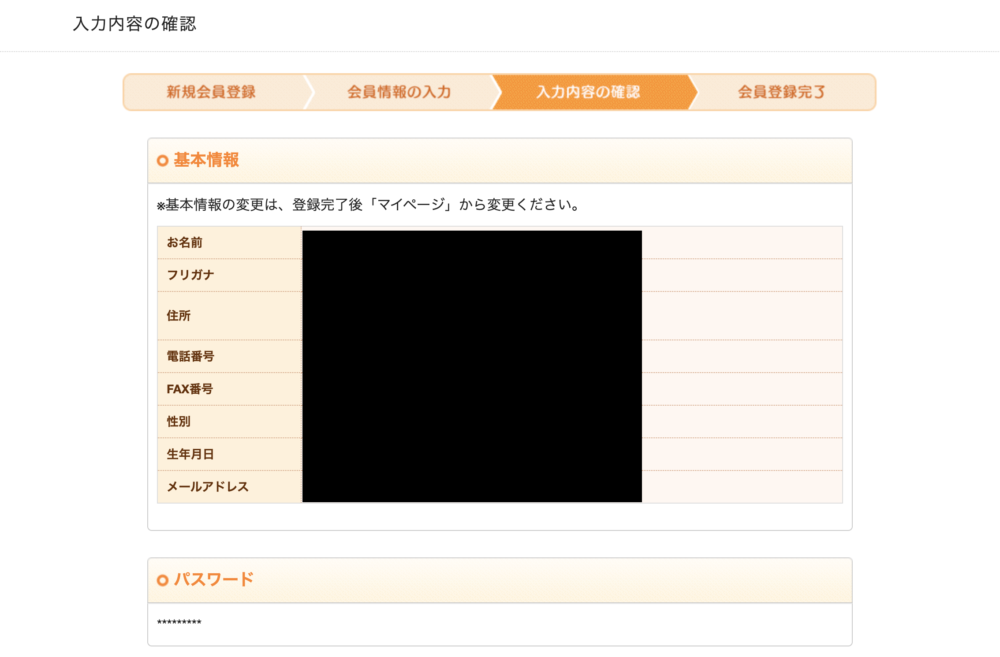Click the 生年月日 row label
This screenshot has height=657, width=1000.
click(191, 454)
